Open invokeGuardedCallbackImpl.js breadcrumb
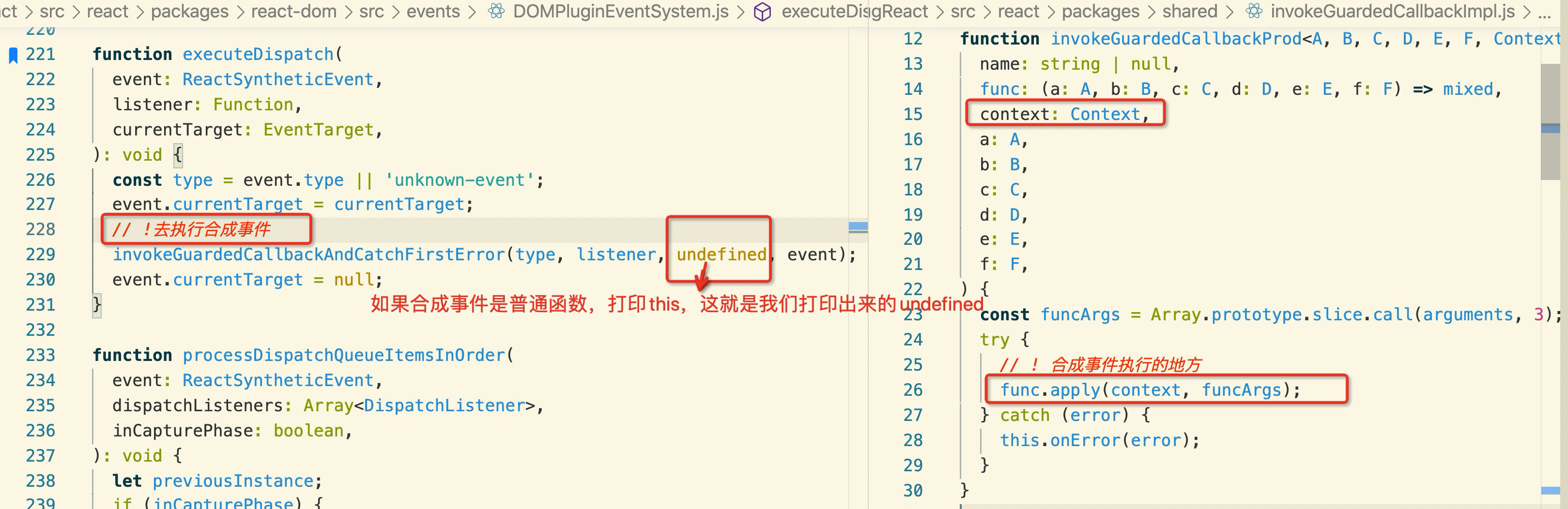This screenshot has height=509, width=1568. tap(1392, 11)
